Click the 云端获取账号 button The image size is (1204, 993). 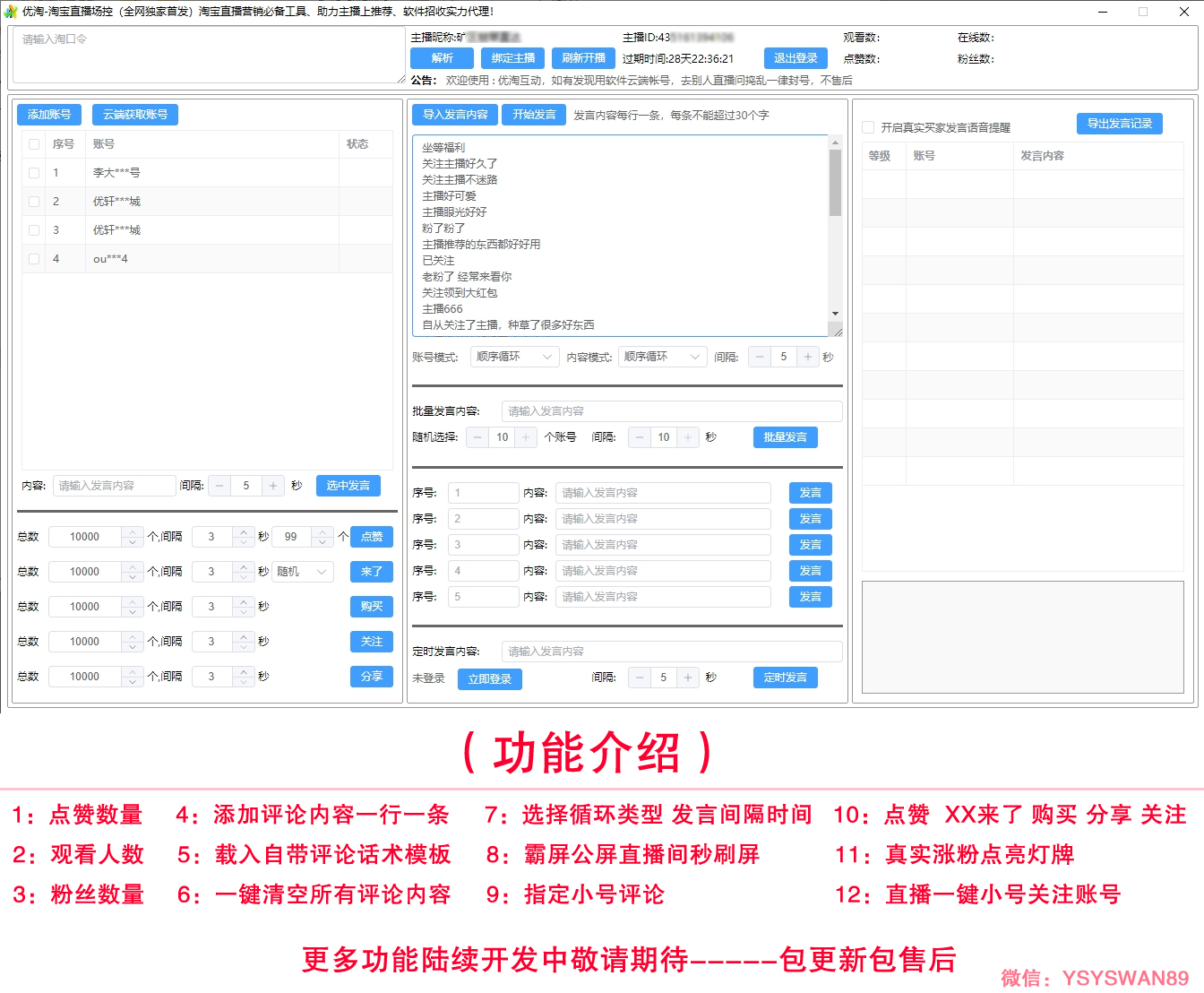[135, 115]
